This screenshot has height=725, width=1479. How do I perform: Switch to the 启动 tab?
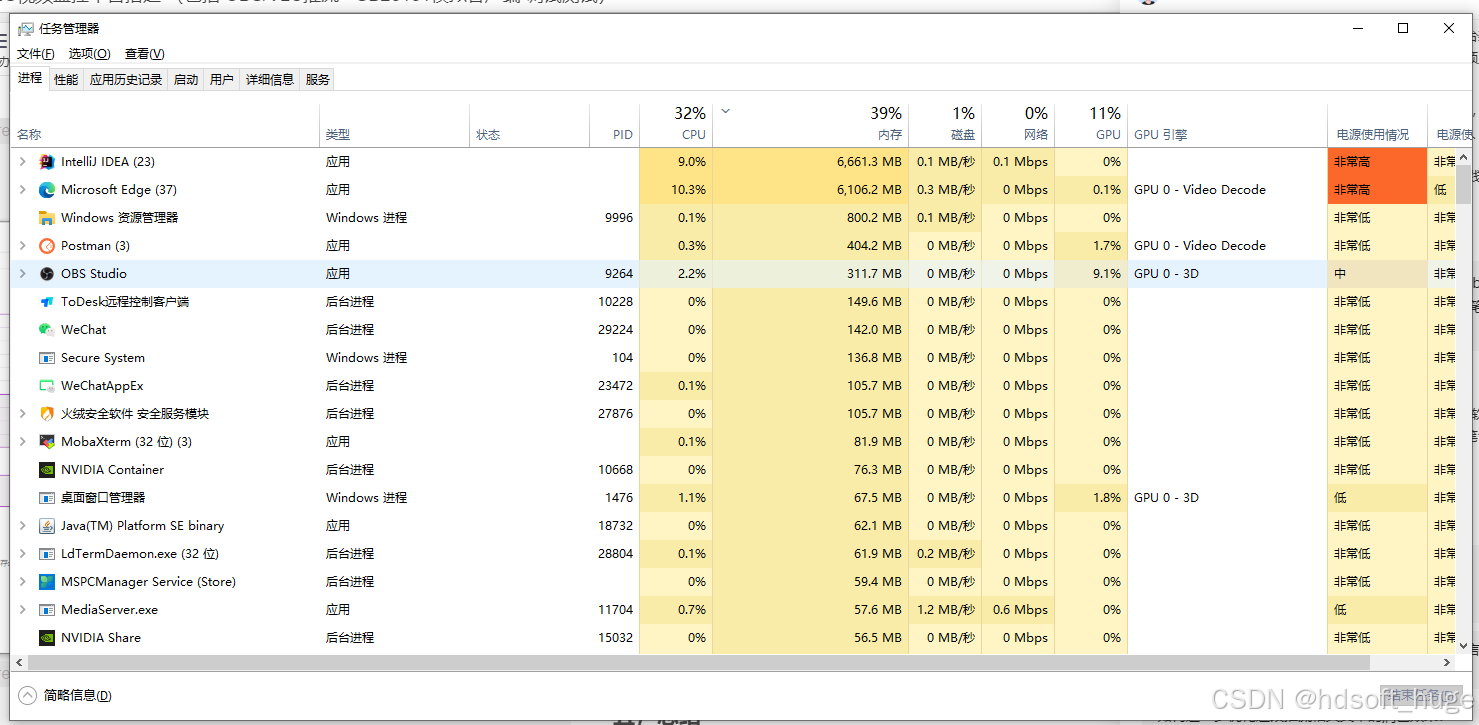(x=186, y=80)
